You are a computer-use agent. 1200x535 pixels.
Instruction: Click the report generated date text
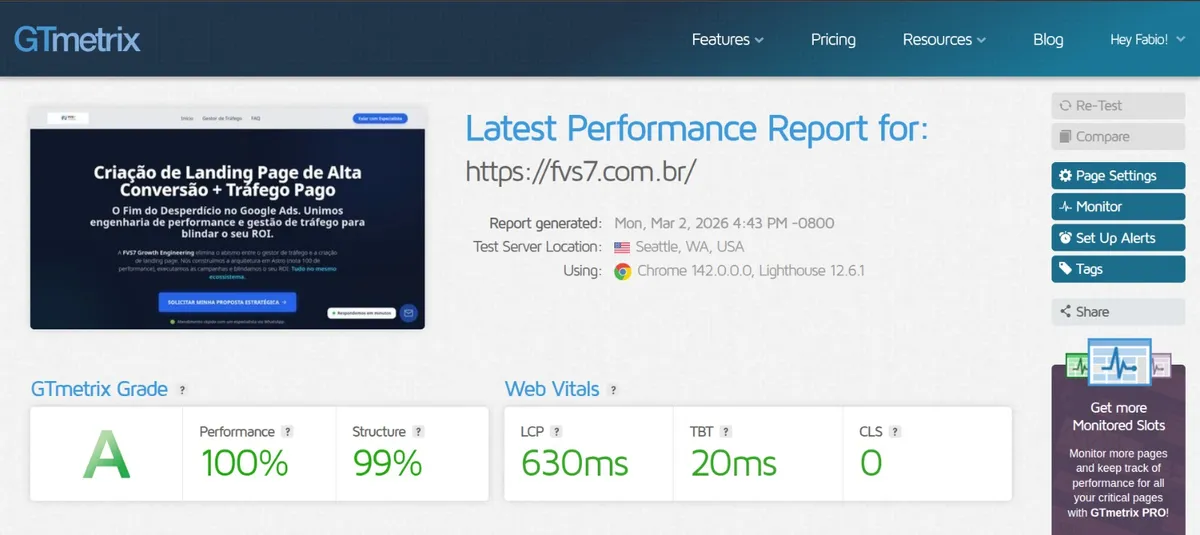coord(724,223)
